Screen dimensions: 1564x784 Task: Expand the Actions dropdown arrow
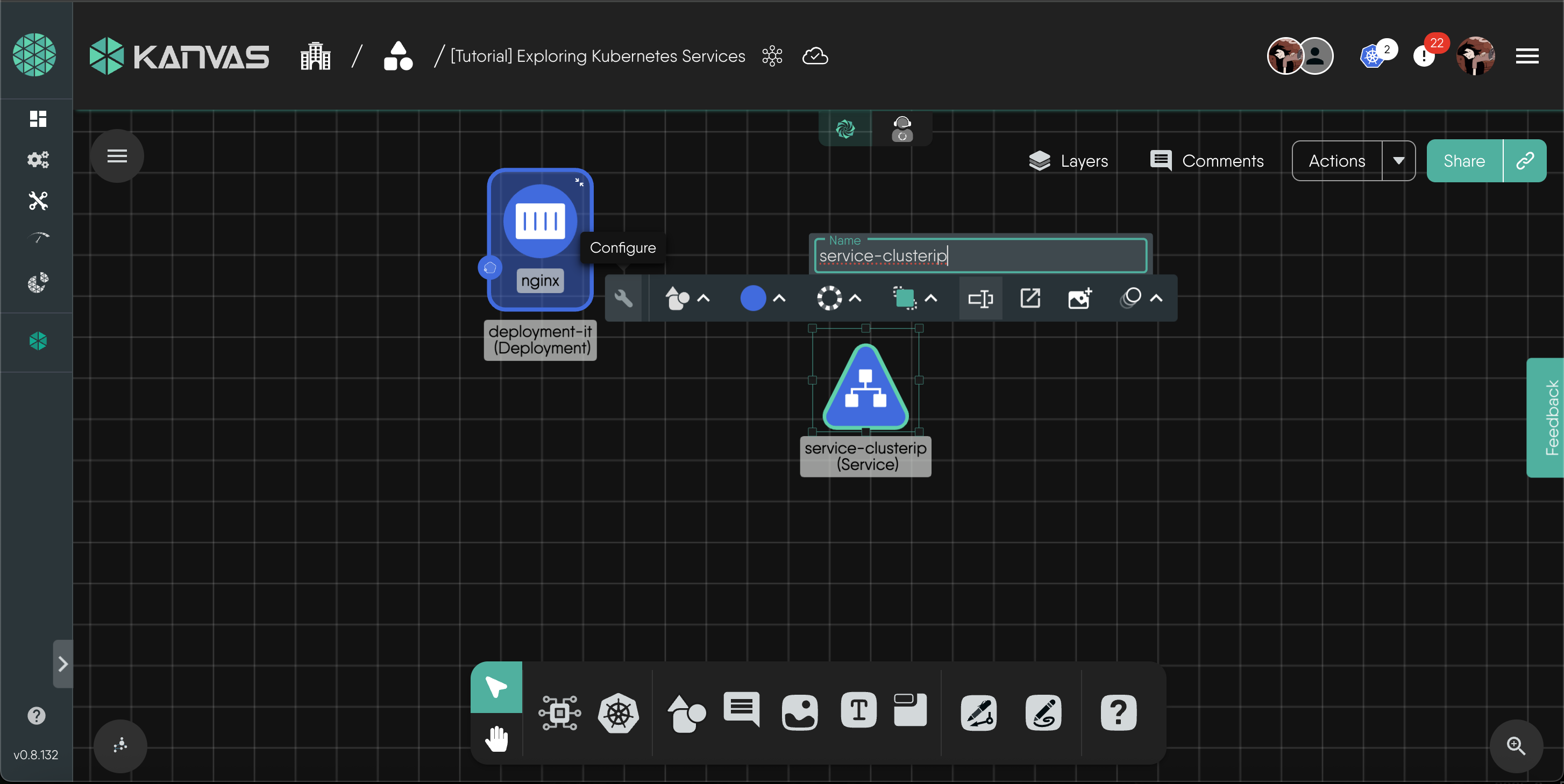tap(1398, 161)
